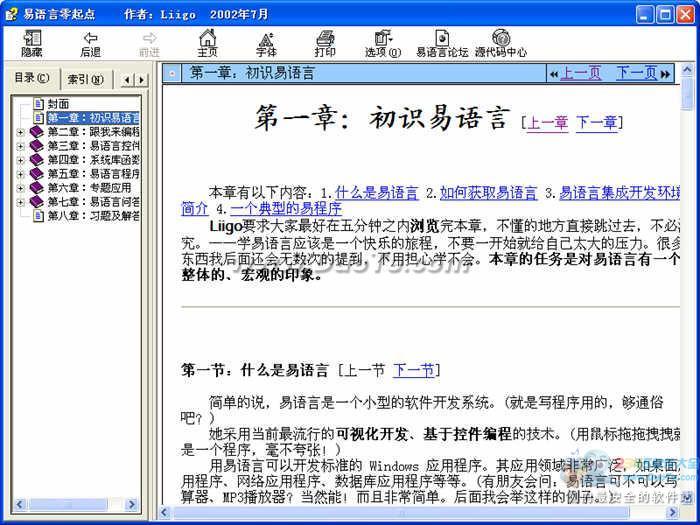Maximize the help window
This screenshot has width=700, height=525.
pyautogui.click(x=664, y=14)
